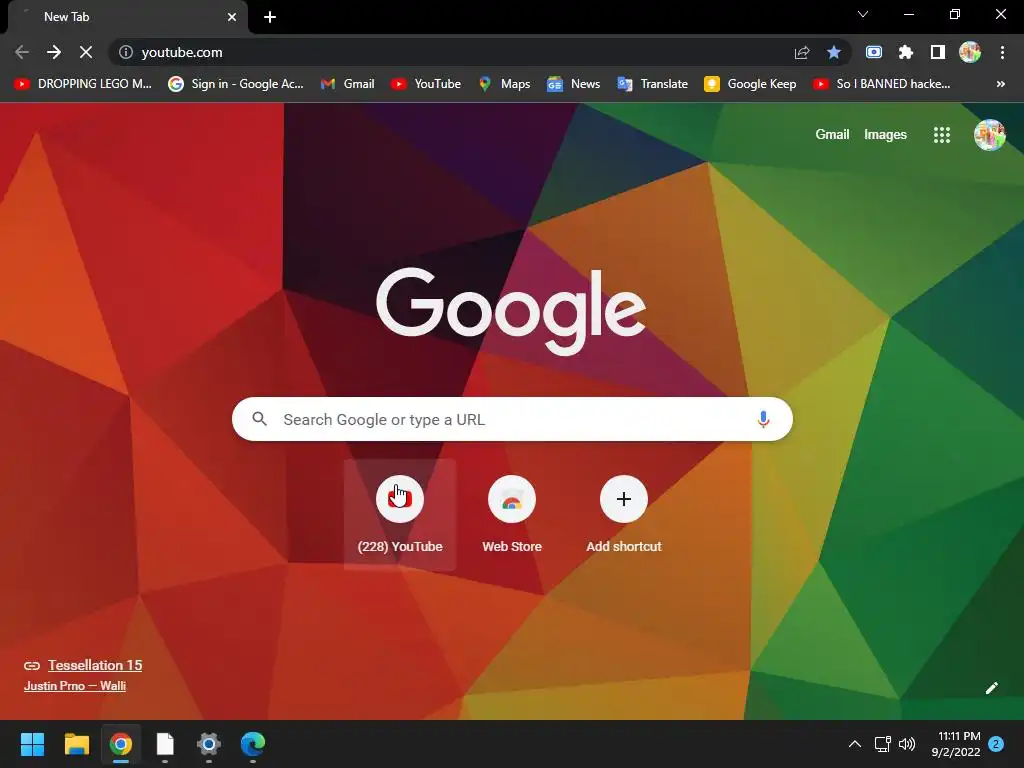The width and height of the screenshot is (1024, 768).
Task: Open the News bookmark
Action: coord(573,84)
